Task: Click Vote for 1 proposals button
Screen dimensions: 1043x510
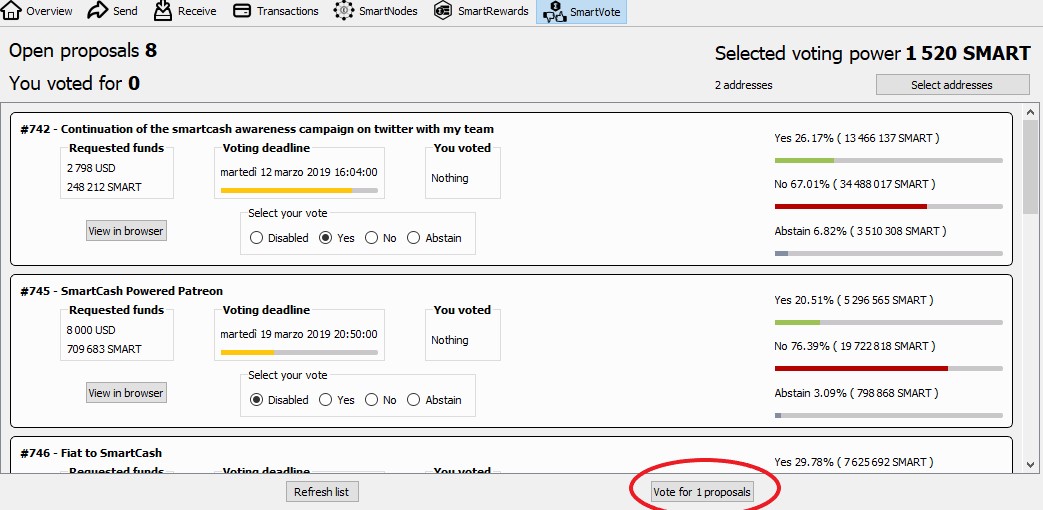Action: tap(702, 492)
